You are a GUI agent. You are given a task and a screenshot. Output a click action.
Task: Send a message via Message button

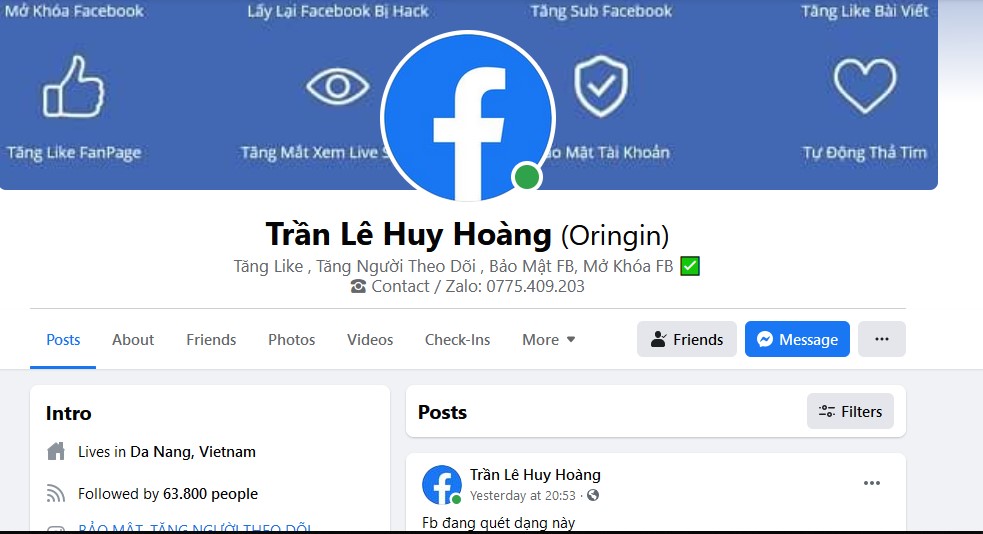[x=797, y=339]
